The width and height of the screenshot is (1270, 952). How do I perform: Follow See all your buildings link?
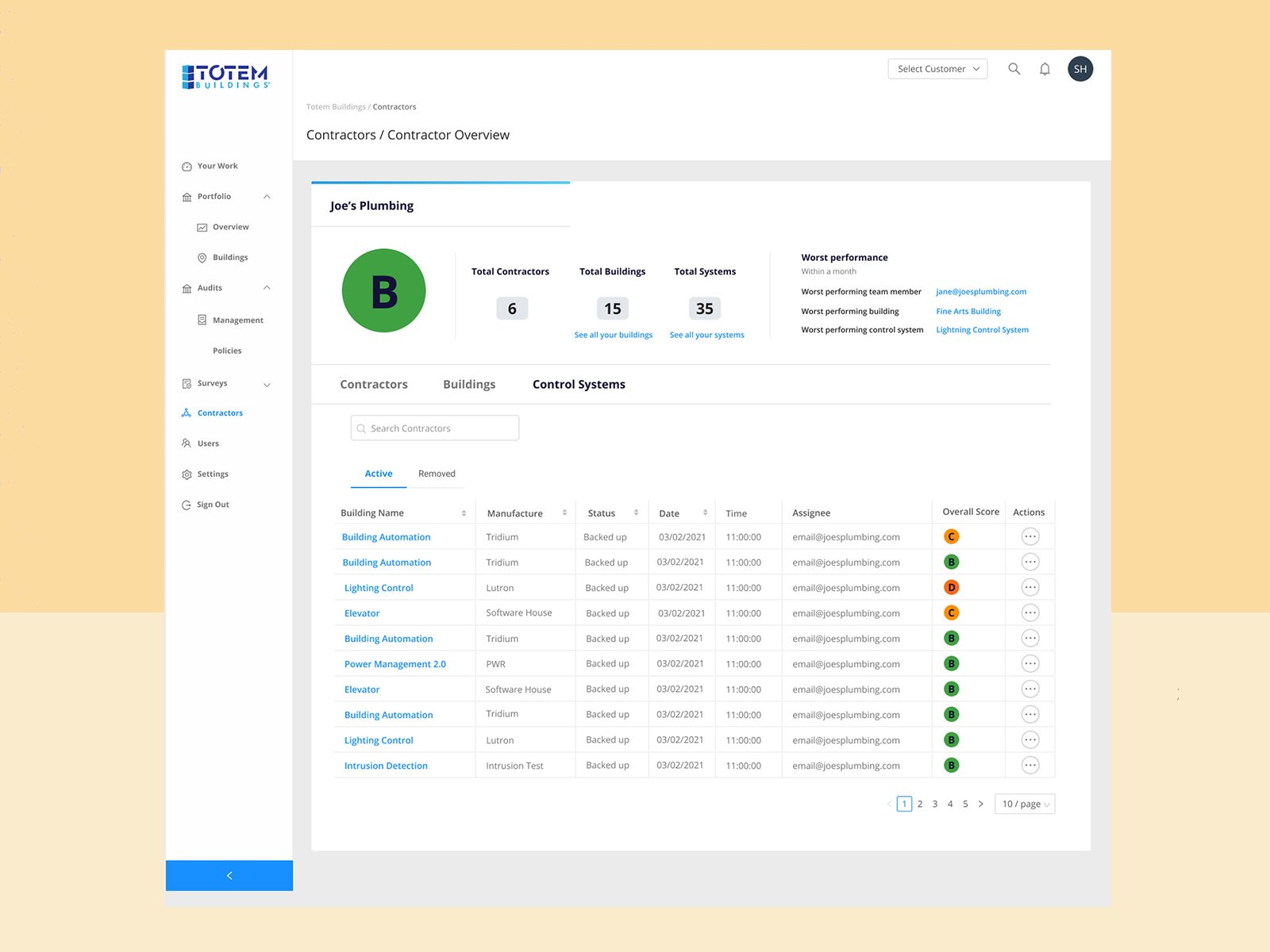click(x=614, y=335)
